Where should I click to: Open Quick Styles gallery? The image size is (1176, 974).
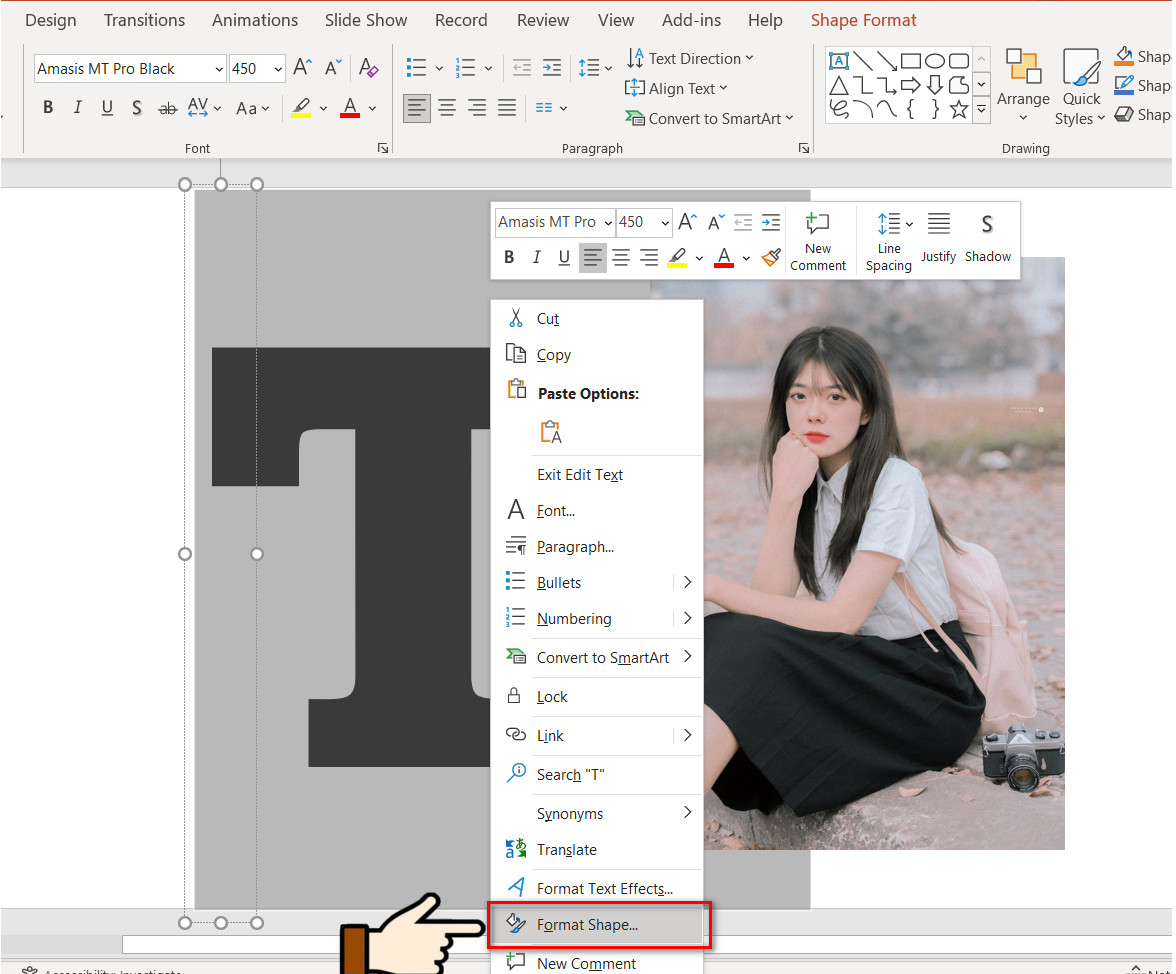1081,86
